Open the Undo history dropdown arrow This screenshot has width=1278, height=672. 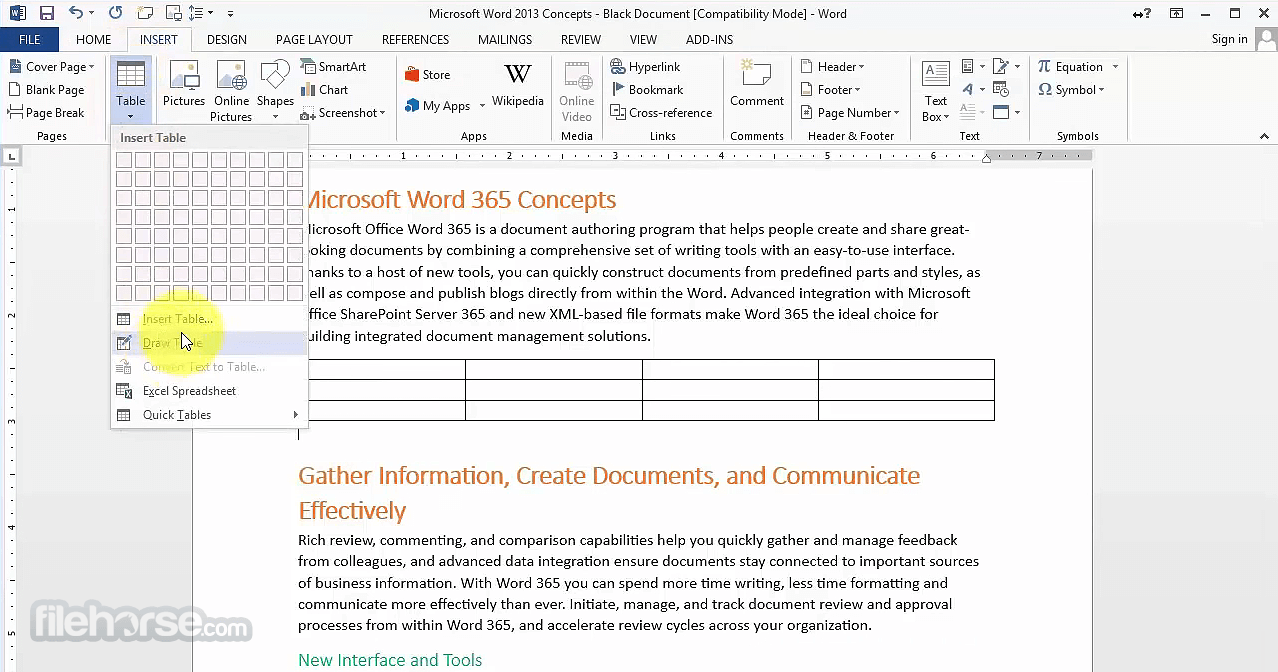(92, 14)
